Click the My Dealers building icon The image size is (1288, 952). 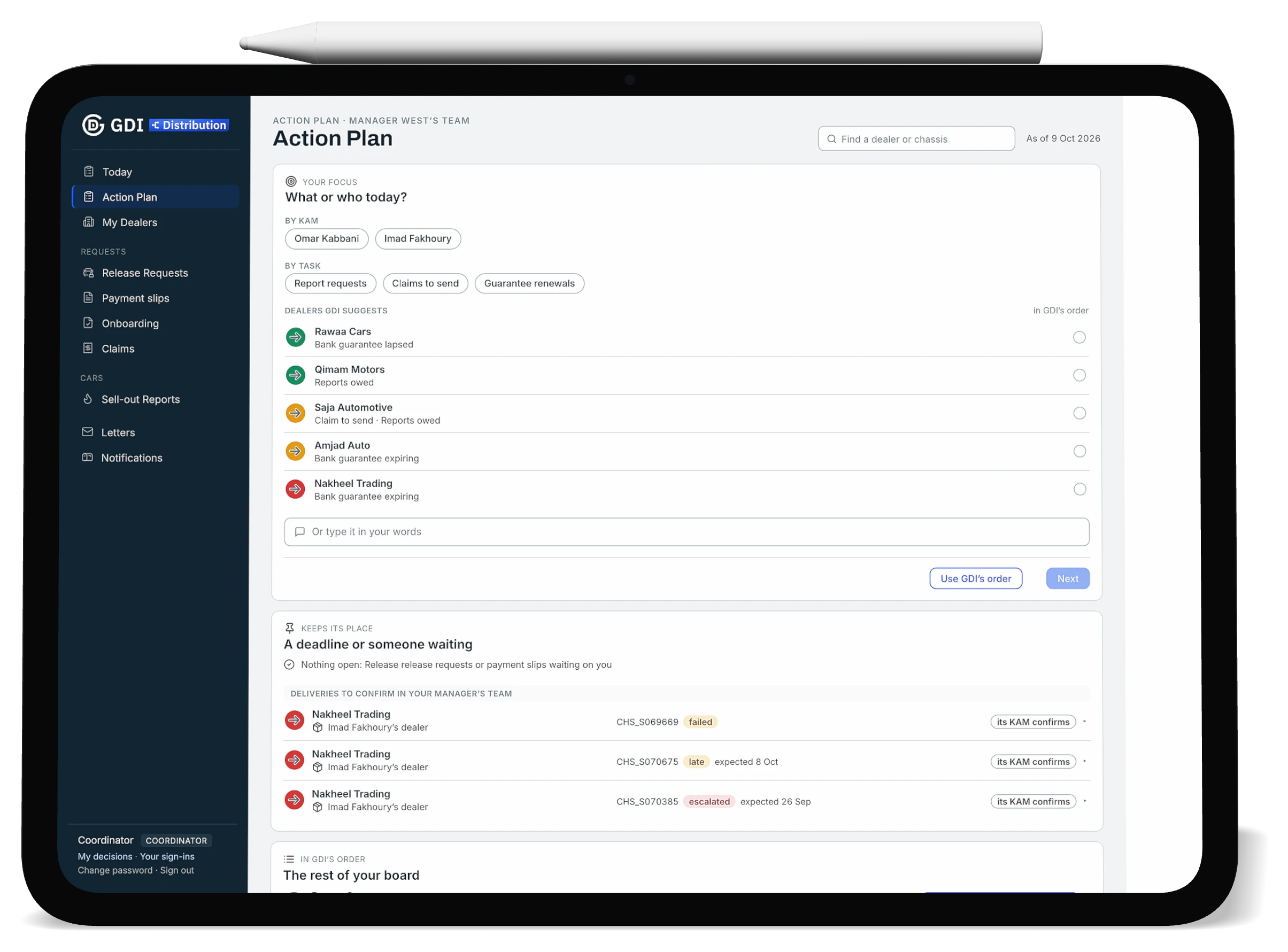89,222
